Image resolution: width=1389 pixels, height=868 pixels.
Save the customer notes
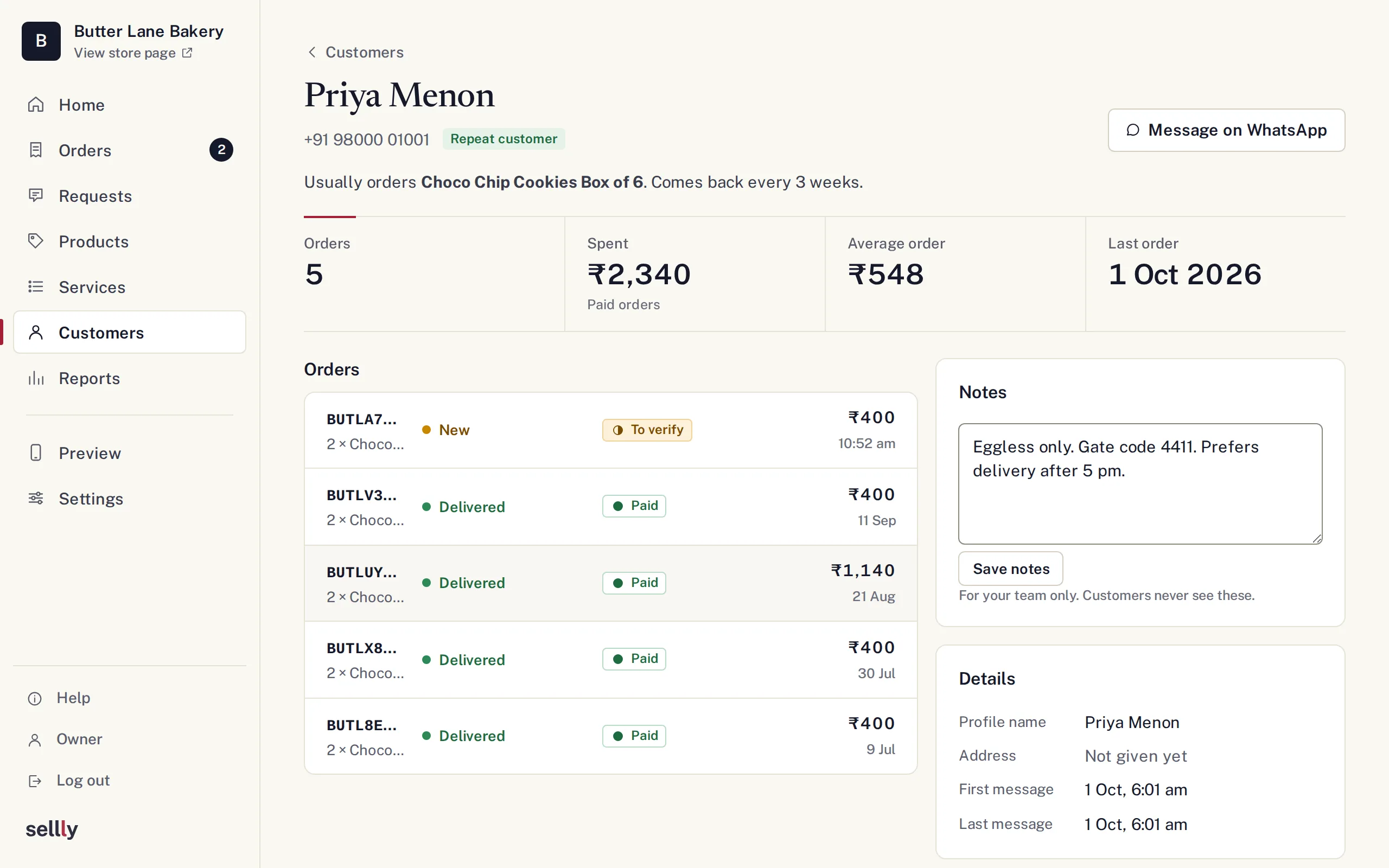(x=1010, y=569)
